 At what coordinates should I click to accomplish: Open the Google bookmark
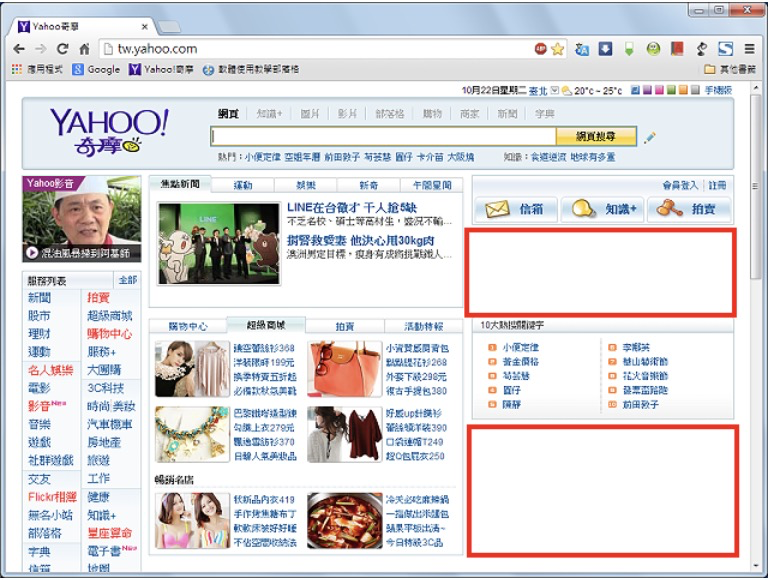[96, 69]
